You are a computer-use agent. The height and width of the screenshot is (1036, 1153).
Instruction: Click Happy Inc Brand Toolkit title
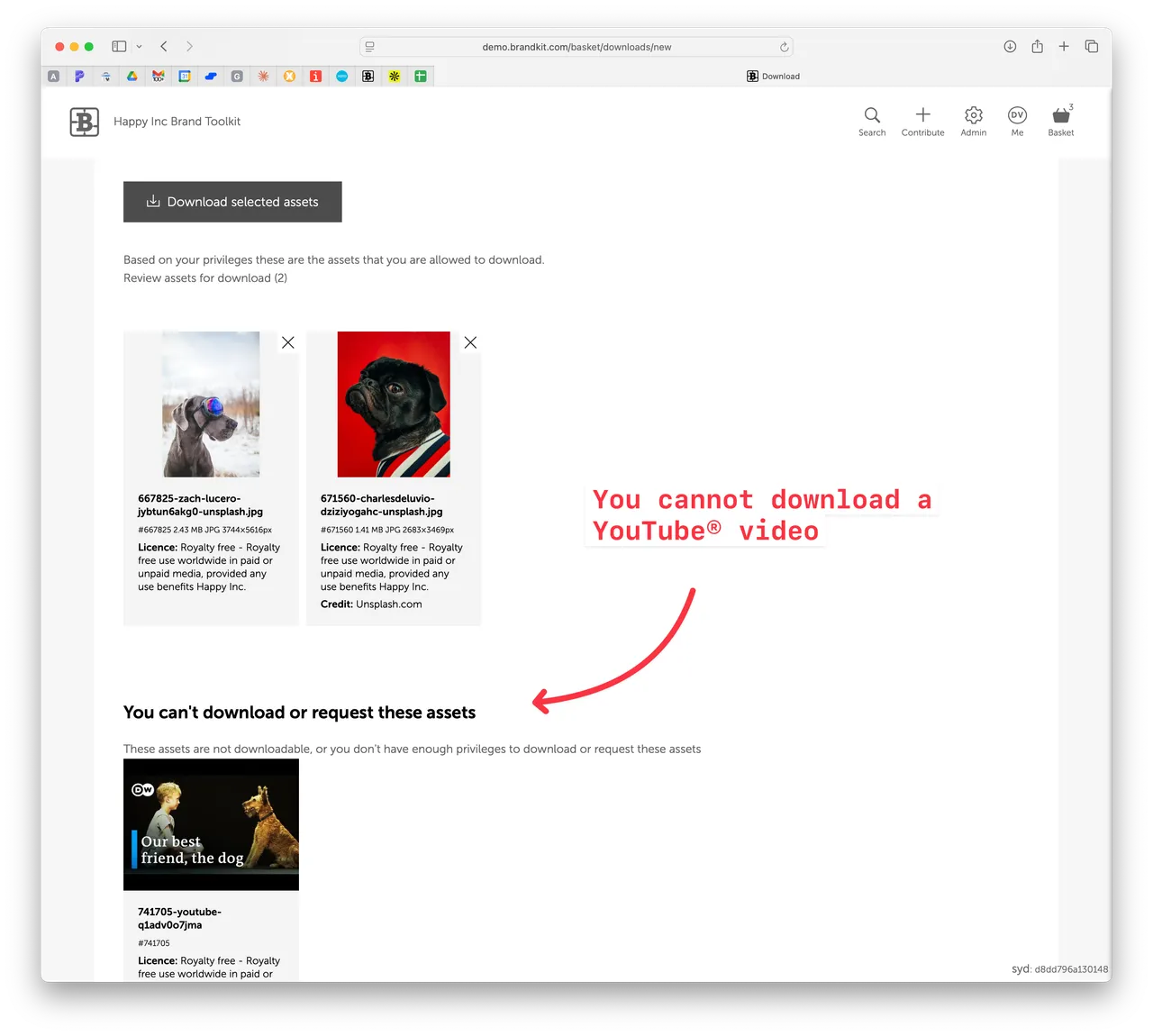pos(177,122)
